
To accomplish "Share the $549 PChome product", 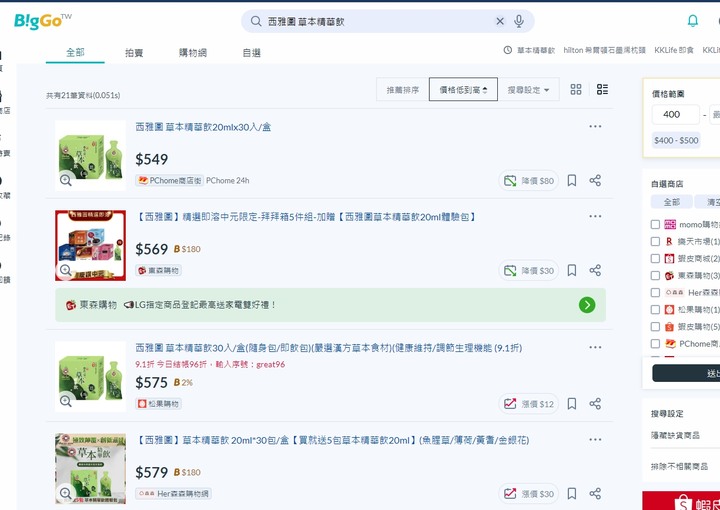I will tap(595, 180).
